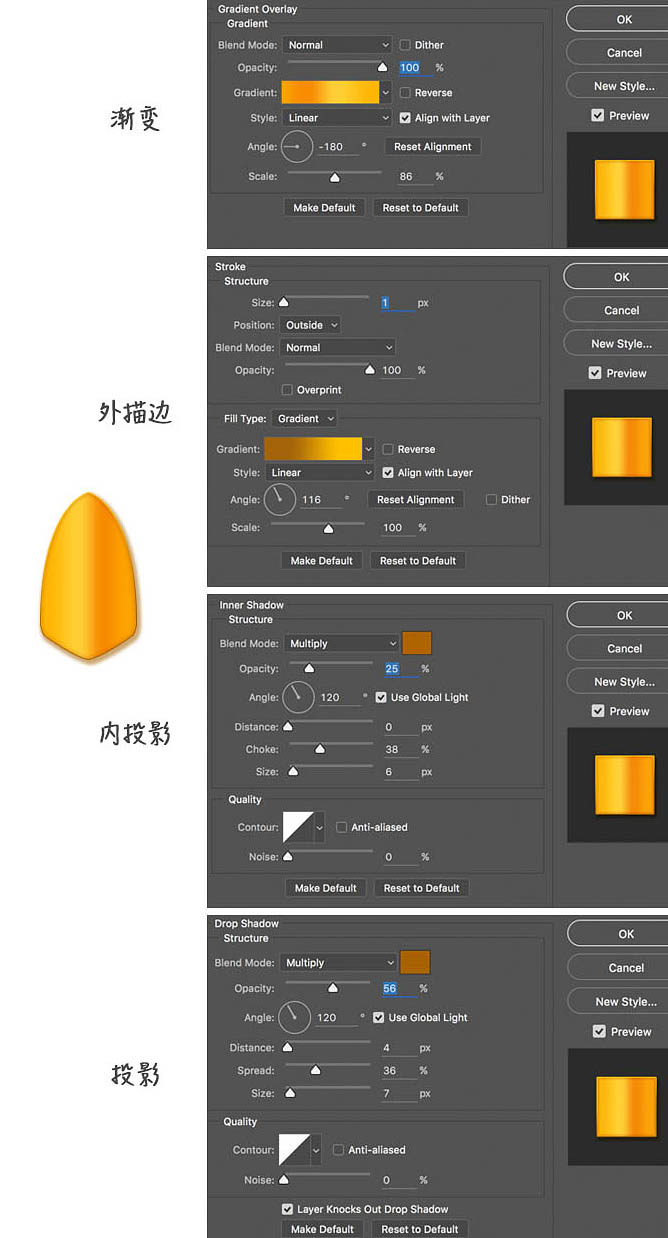Open gradient picker arrow in Gradient Overlay

point(386,92)
